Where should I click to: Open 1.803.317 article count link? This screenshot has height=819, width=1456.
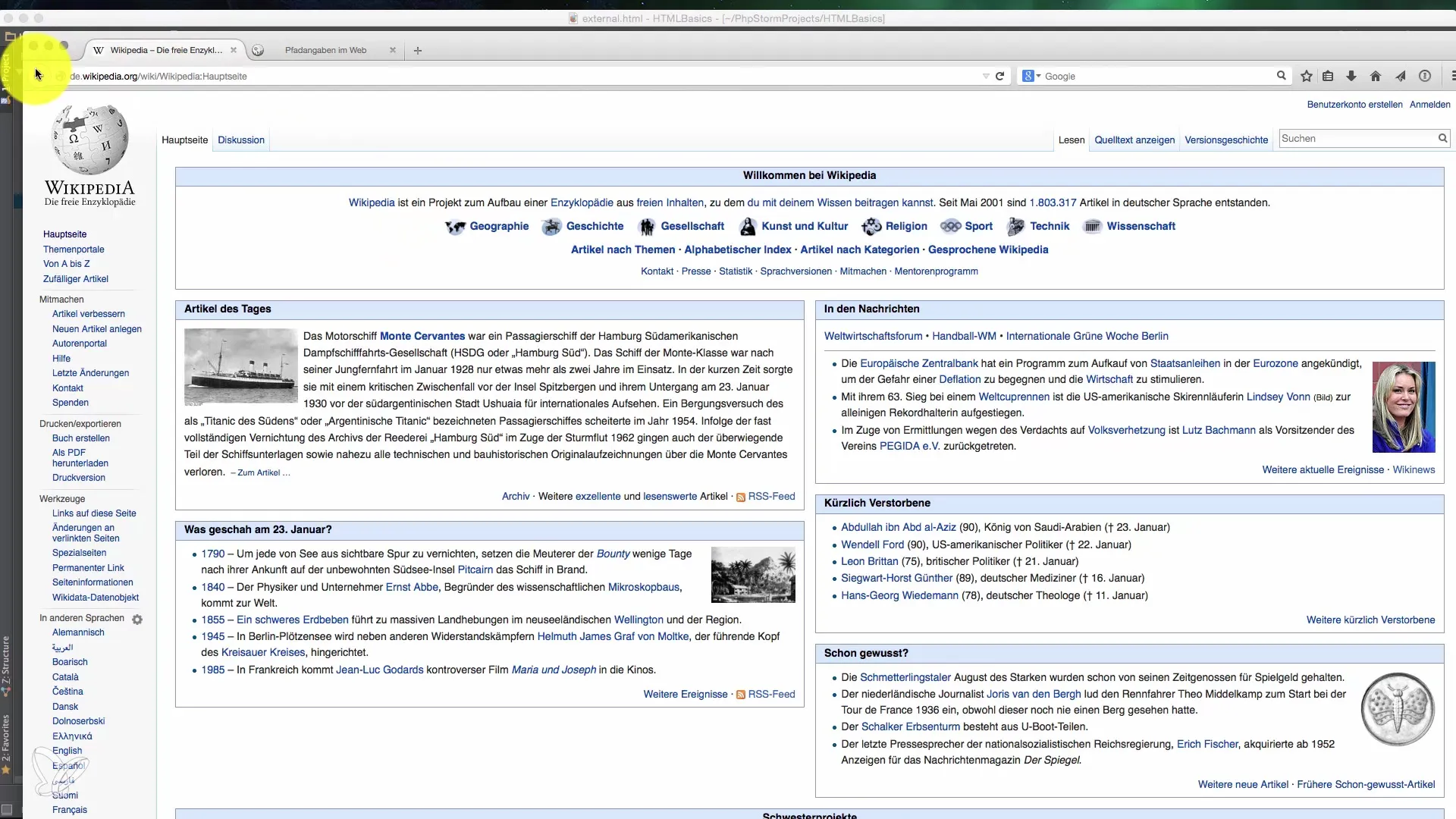pos(1053,202)
